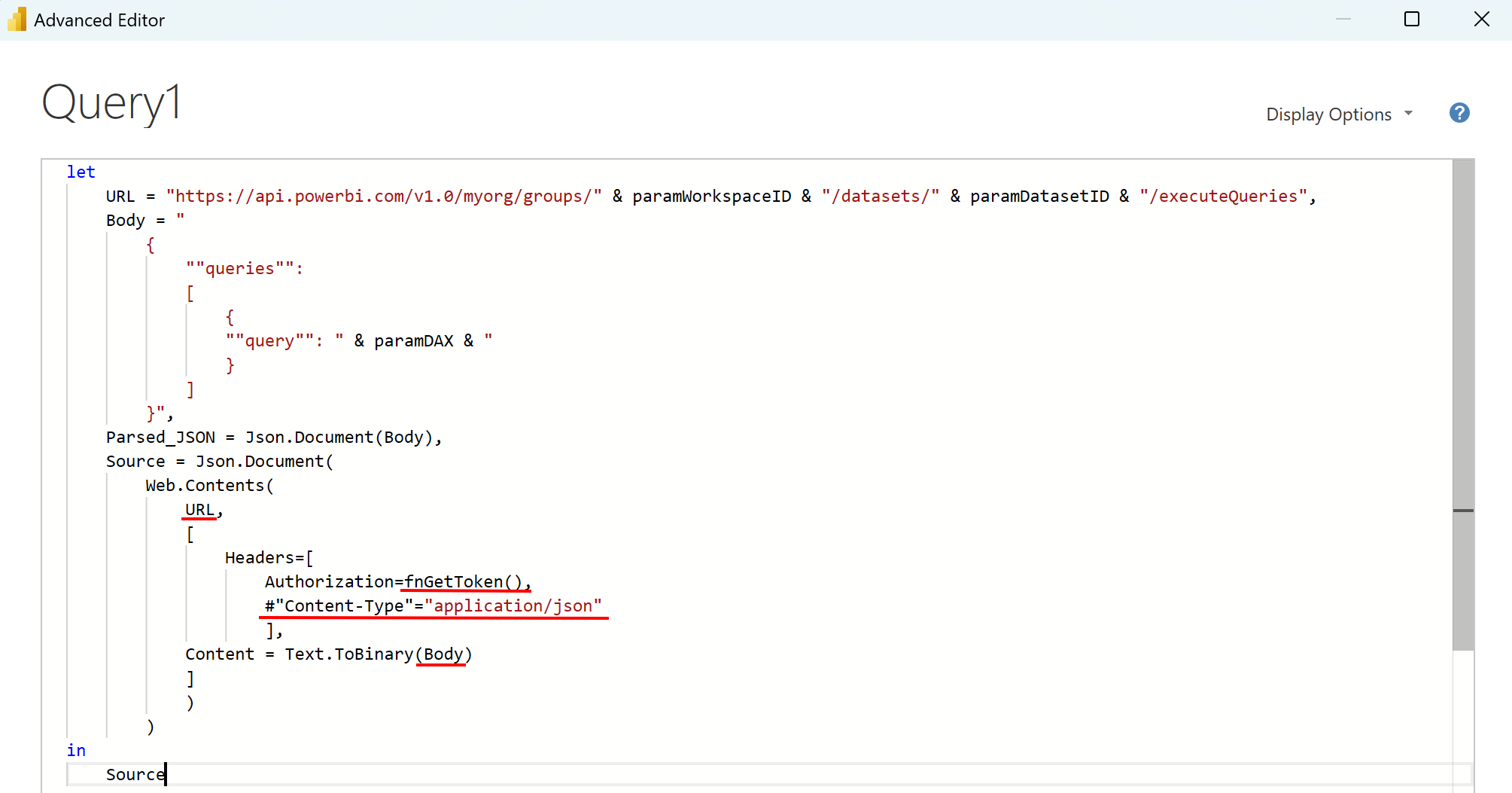The height and width of the screenshot is (793, 1512).
Task: Close the Advanced Editor window
Action: pyautogui.click(x=1481, y=20)
